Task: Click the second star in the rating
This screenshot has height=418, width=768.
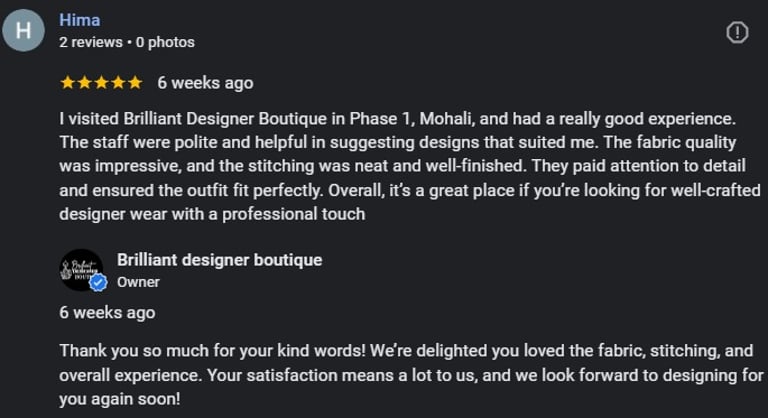Action: tap(84, 83)
